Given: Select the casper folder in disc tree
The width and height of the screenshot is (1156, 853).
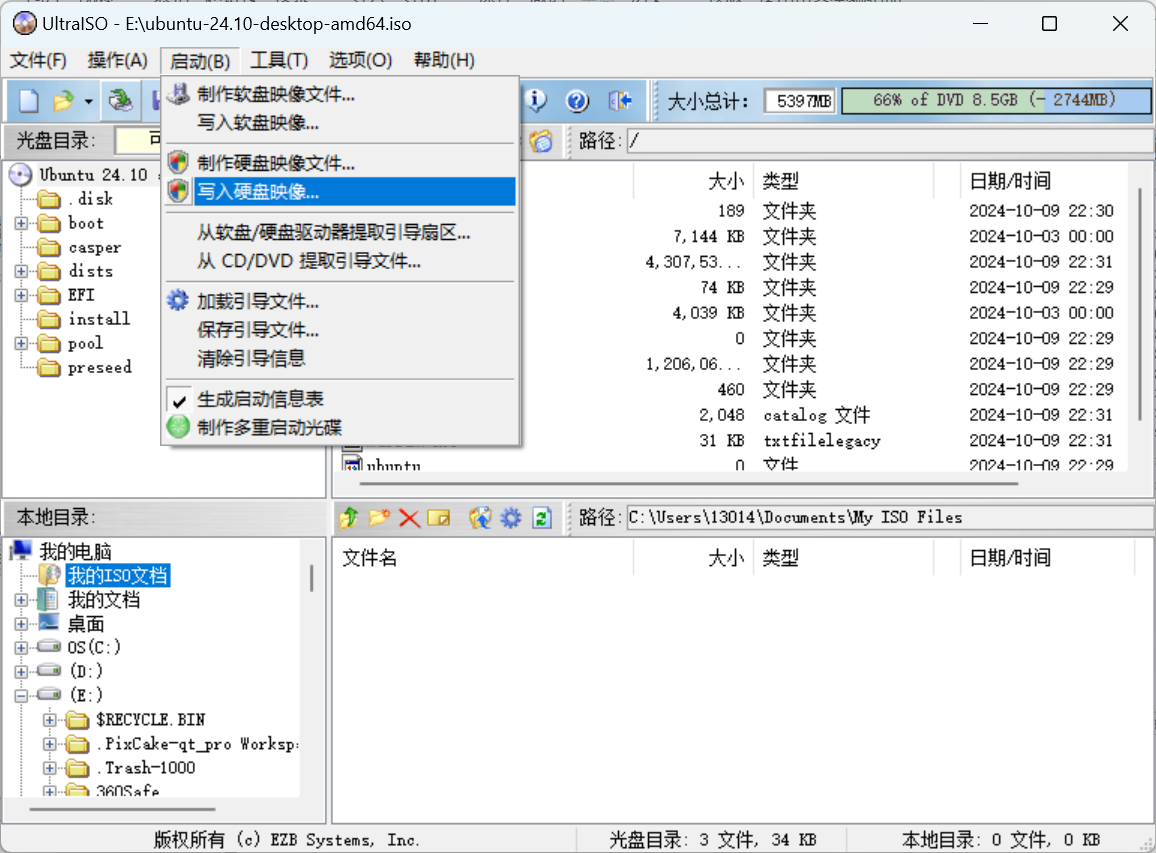Looking at the screenshot, I should point(94,248).
